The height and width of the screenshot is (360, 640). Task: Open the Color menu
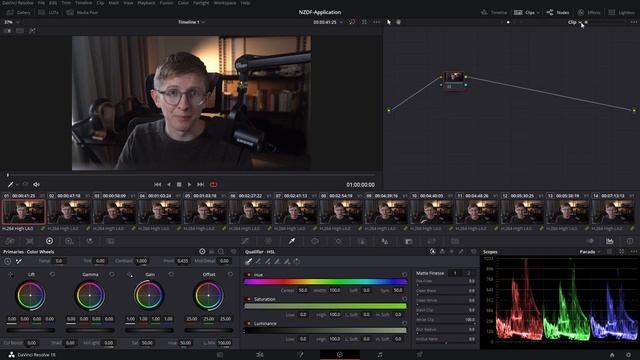[x=183, y=3]
